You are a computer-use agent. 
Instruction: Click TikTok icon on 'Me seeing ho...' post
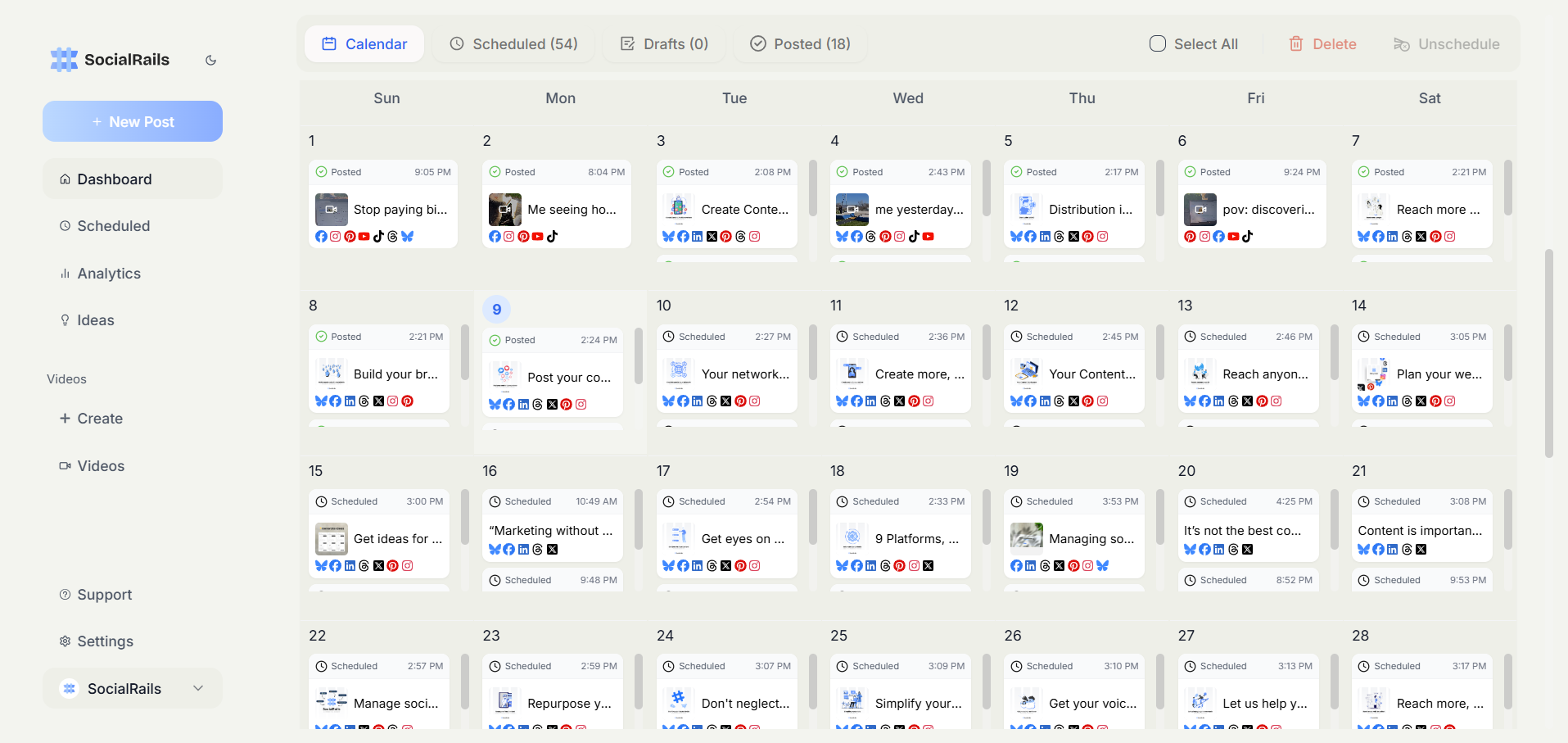point(552,236)
